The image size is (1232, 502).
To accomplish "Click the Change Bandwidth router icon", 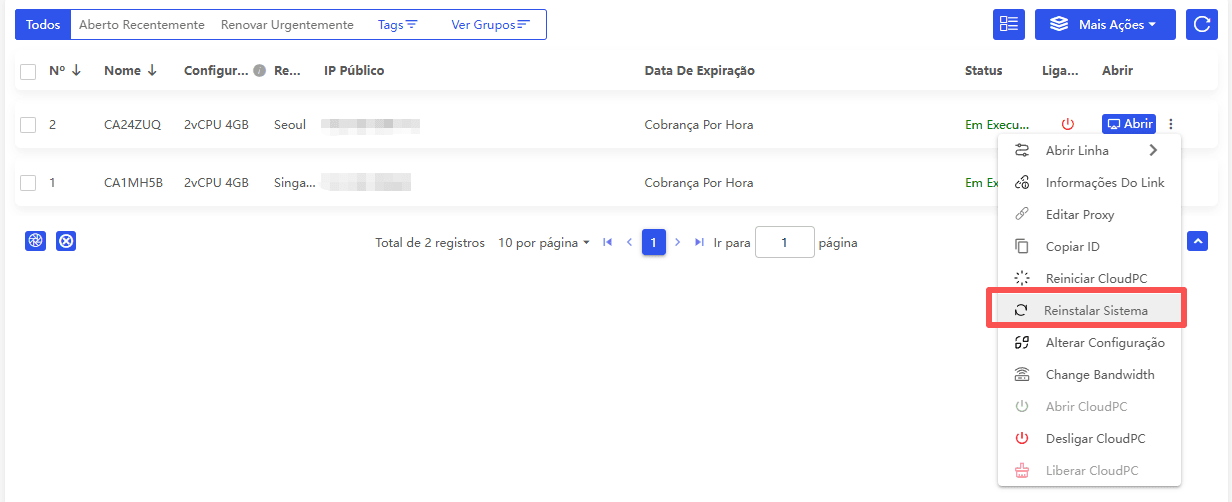I will pyautogui.click(x=1022, y=375).
